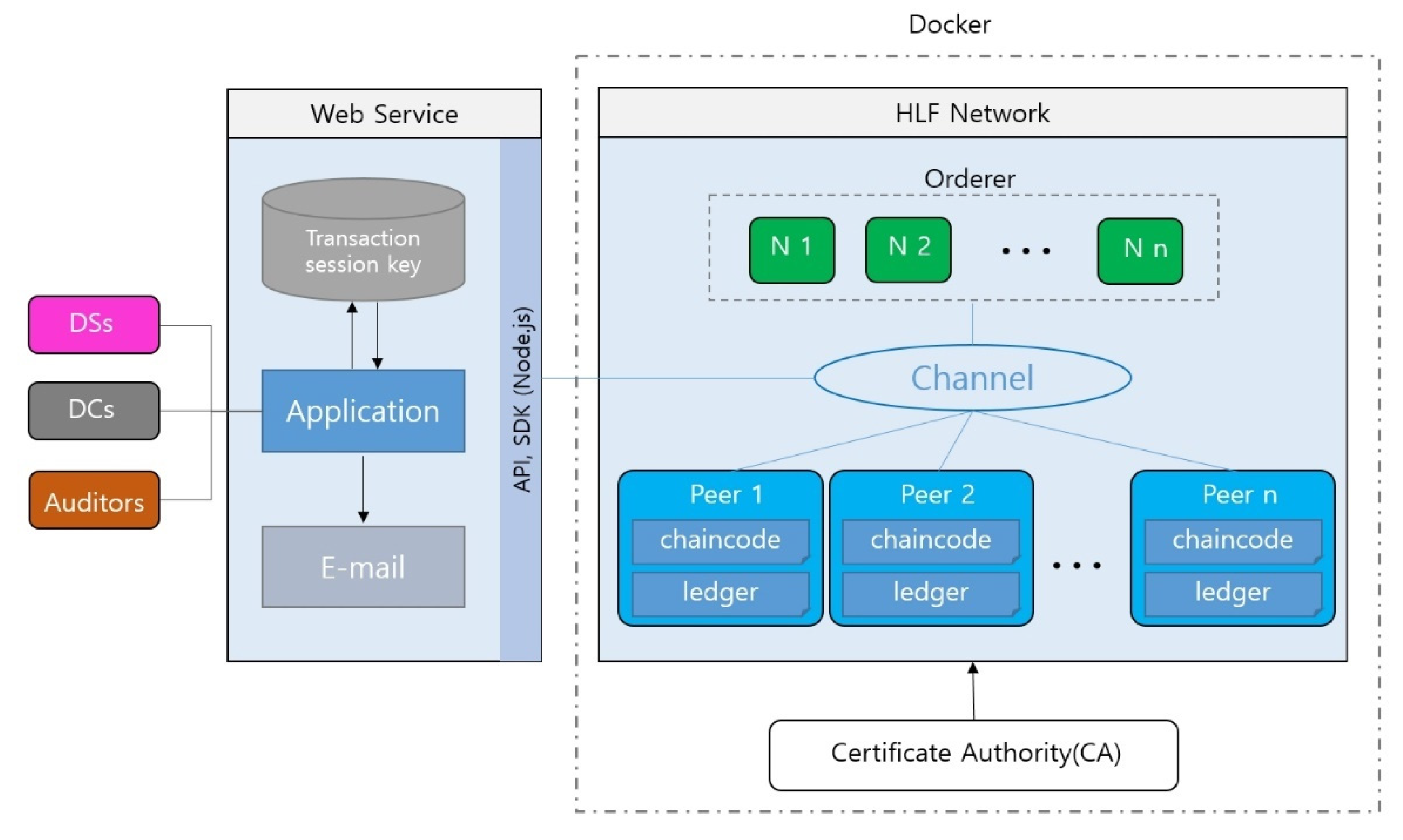Image resolution: width=1403 pixels, height=840 pixels.
Task: Select the green N 2 orderer node
Action: point(908,250)
